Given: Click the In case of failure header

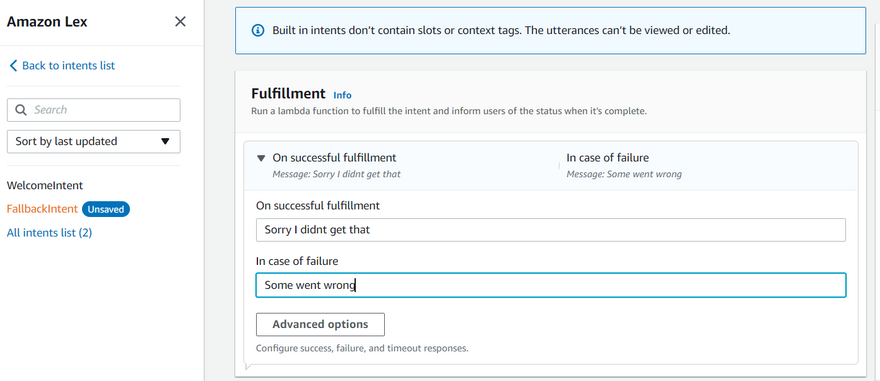Looking at the screenshot, I should [x=608, y=158].
